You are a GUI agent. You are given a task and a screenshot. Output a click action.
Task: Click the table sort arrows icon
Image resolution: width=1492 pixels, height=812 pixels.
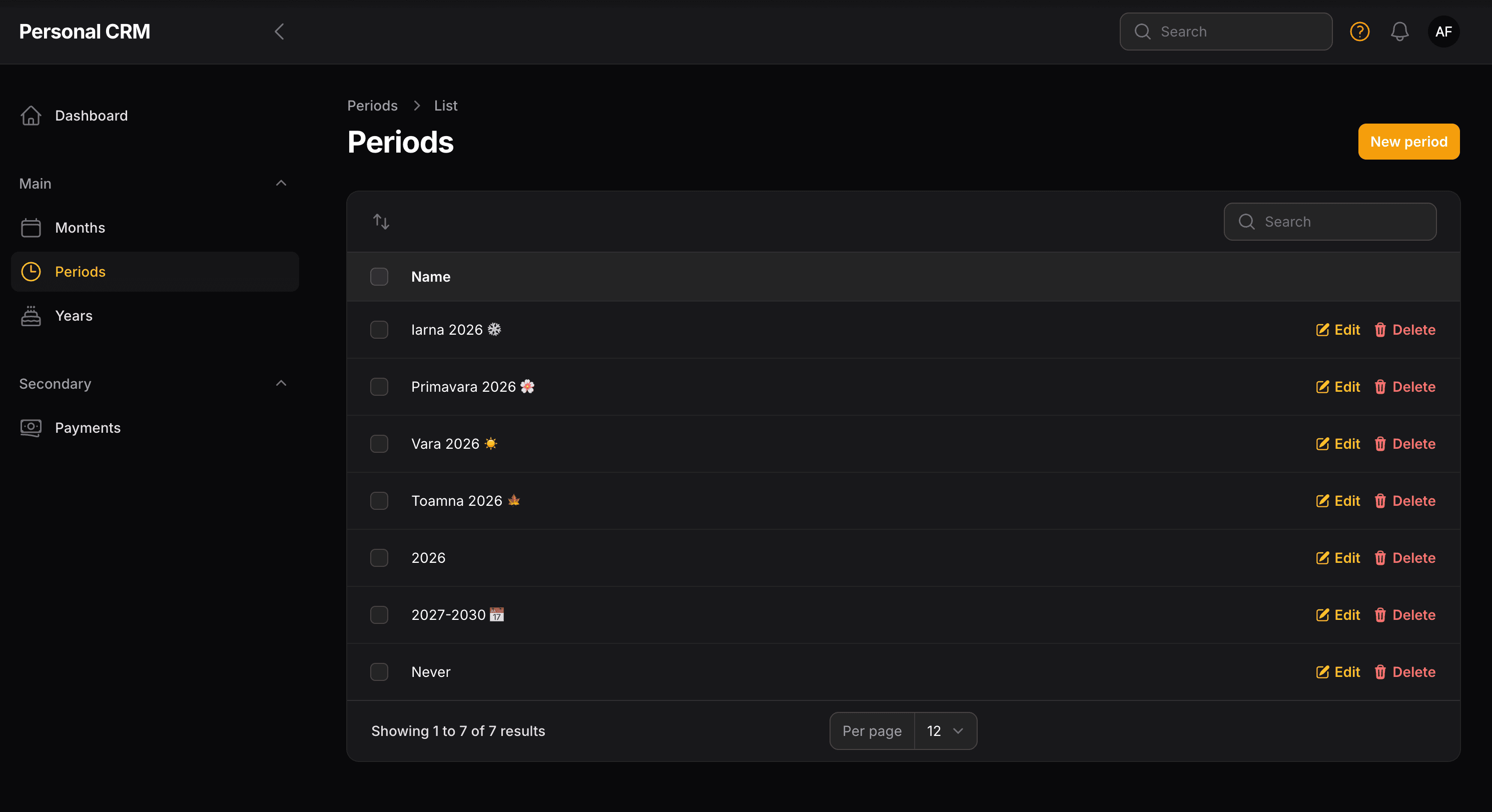point(381,221)
